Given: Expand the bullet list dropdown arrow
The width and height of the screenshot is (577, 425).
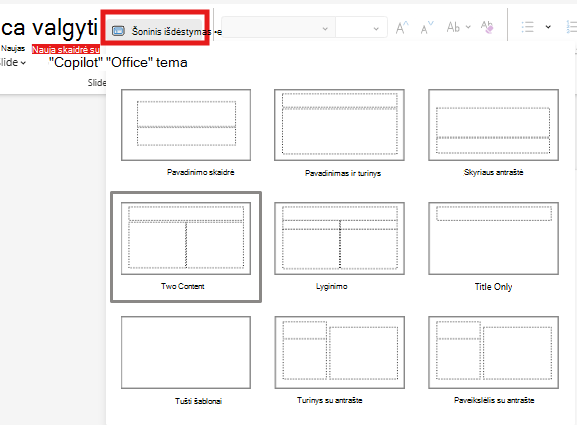Looking at the screenshot, I should (x=548, y=27).
